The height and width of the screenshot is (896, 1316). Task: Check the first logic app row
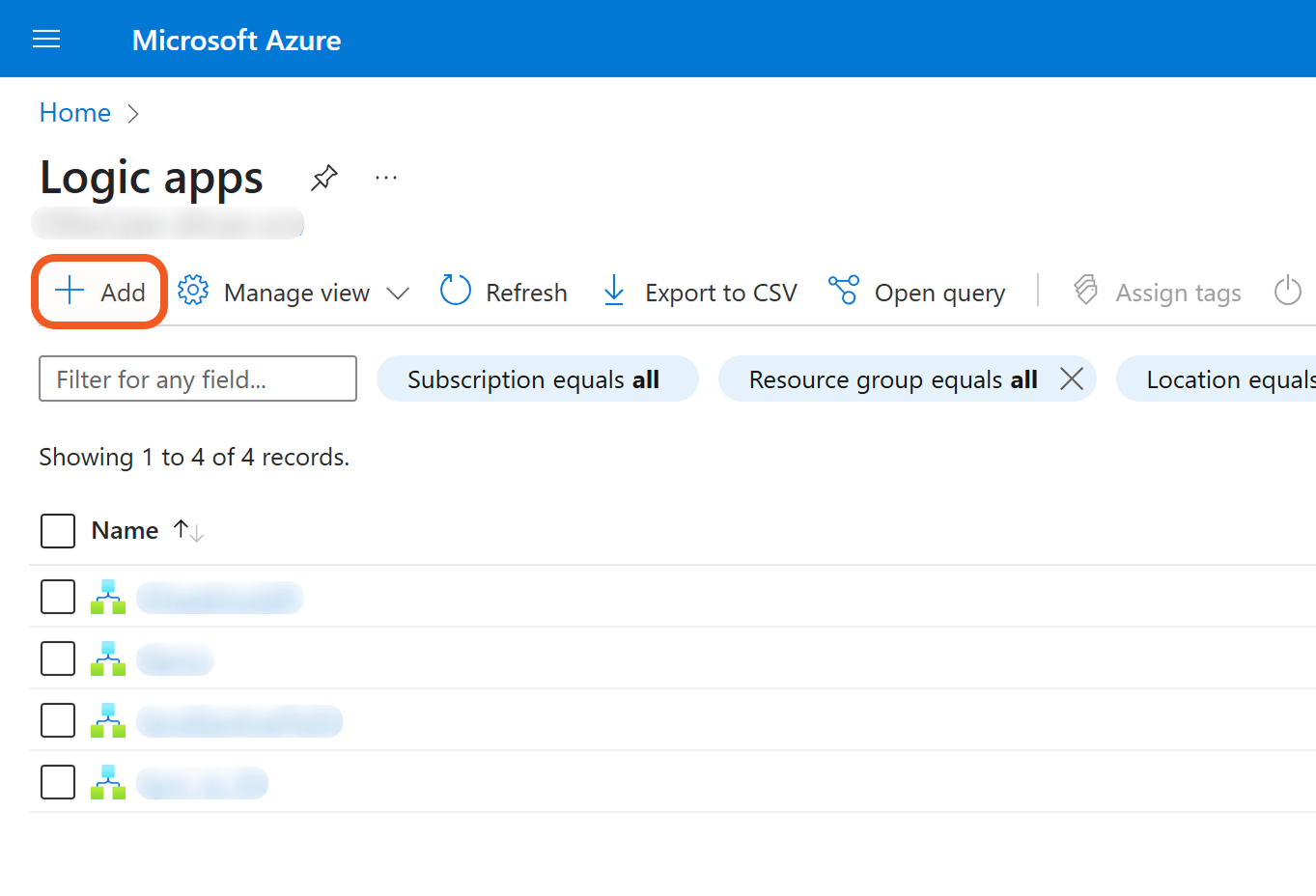click(58, 597)
